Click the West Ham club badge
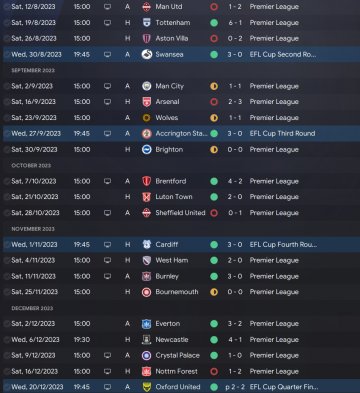Viewport: 360px width, 393px height. coord(147,260)
